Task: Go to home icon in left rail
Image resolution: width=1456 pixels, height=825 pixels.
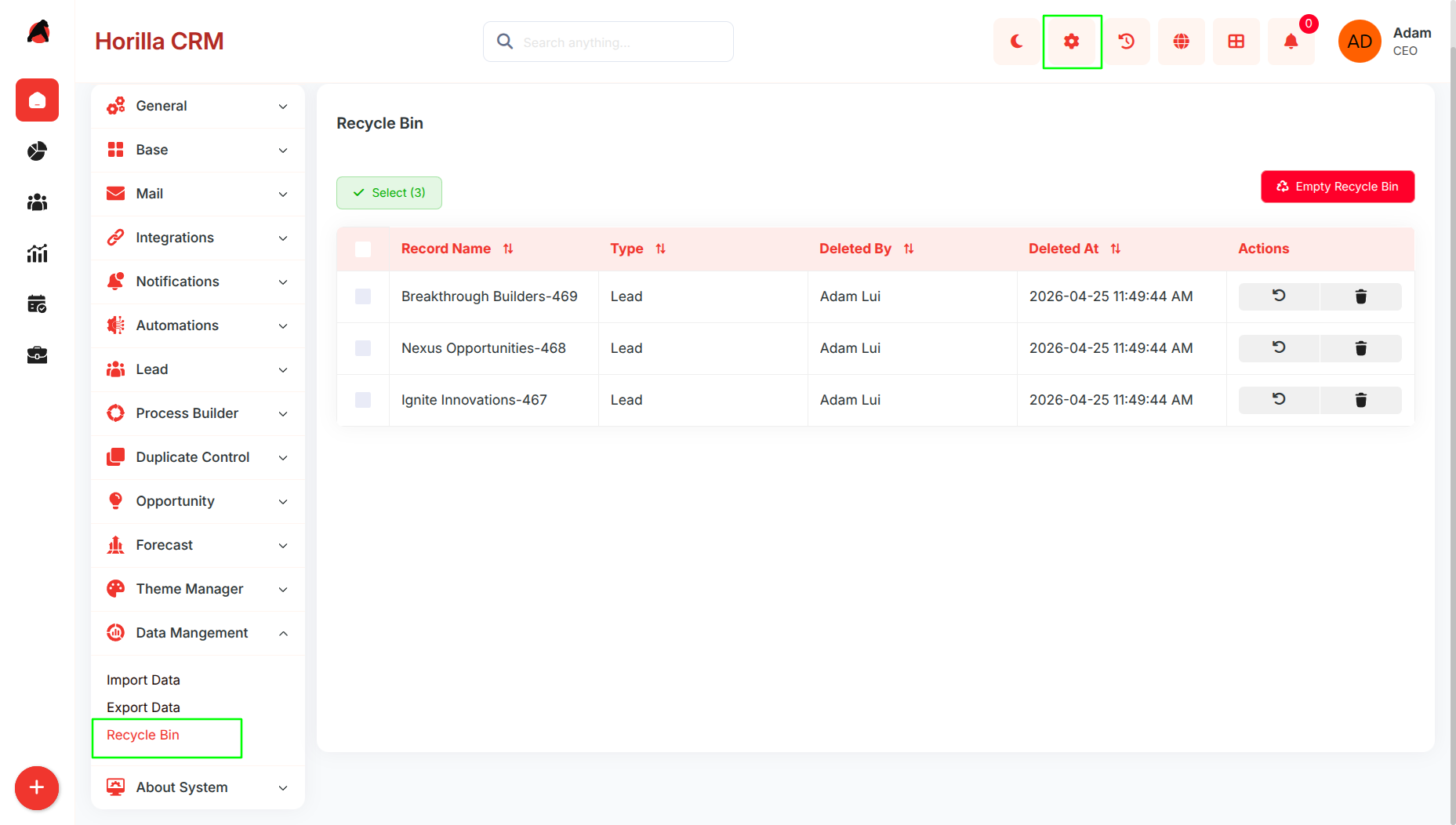Action: pyautogui.click(x=37, y=100)
